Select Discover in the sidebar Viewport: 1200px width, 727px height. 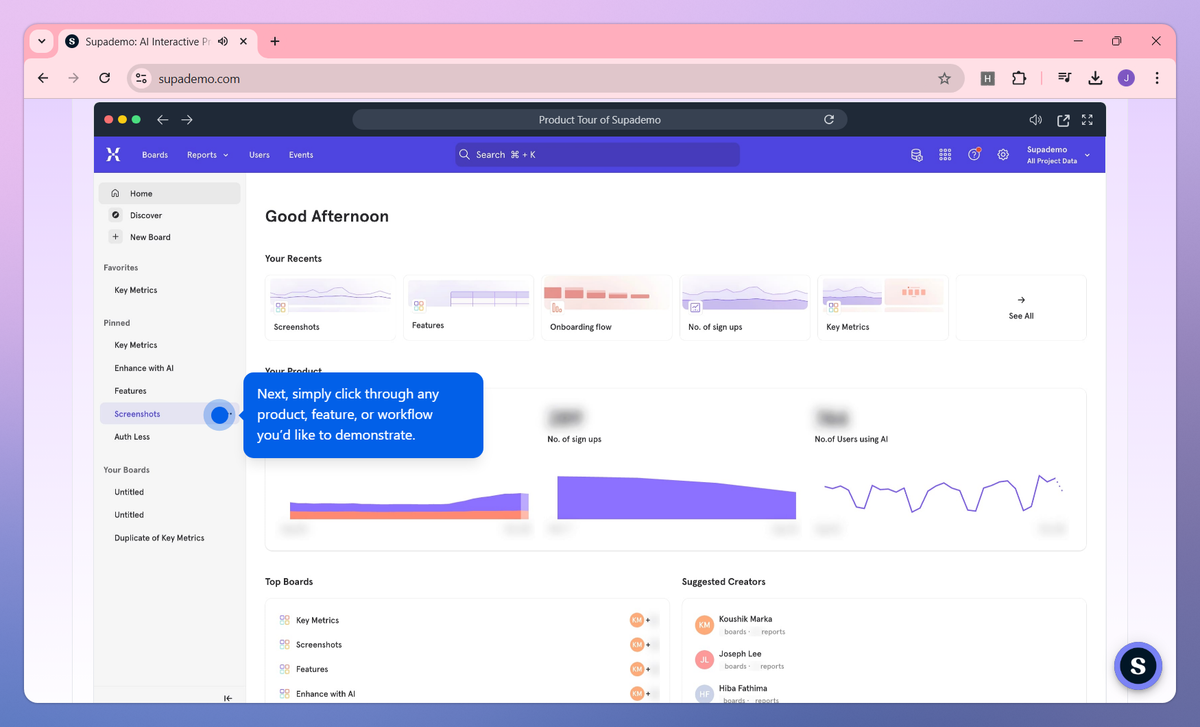[169, 215]
